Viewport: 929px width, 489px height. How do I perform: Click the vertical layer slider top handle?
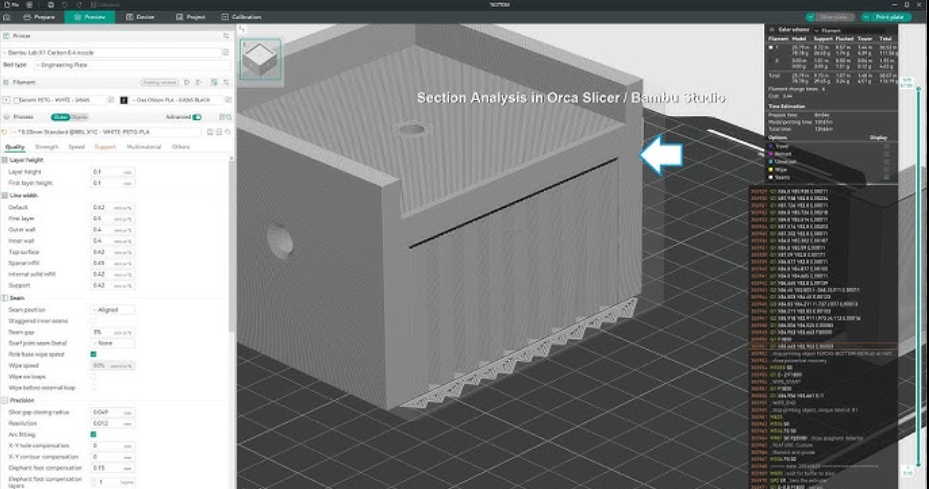tap(918, 90)
